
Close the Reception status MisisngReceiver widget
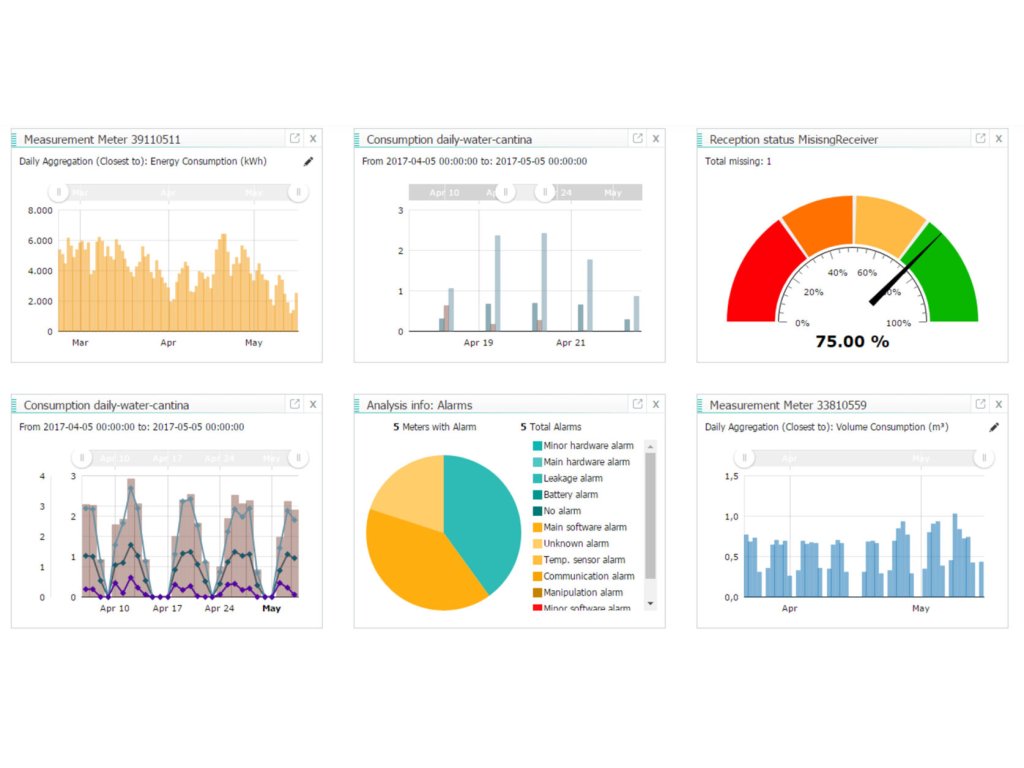pyautogui.click(x=999, y=138)
